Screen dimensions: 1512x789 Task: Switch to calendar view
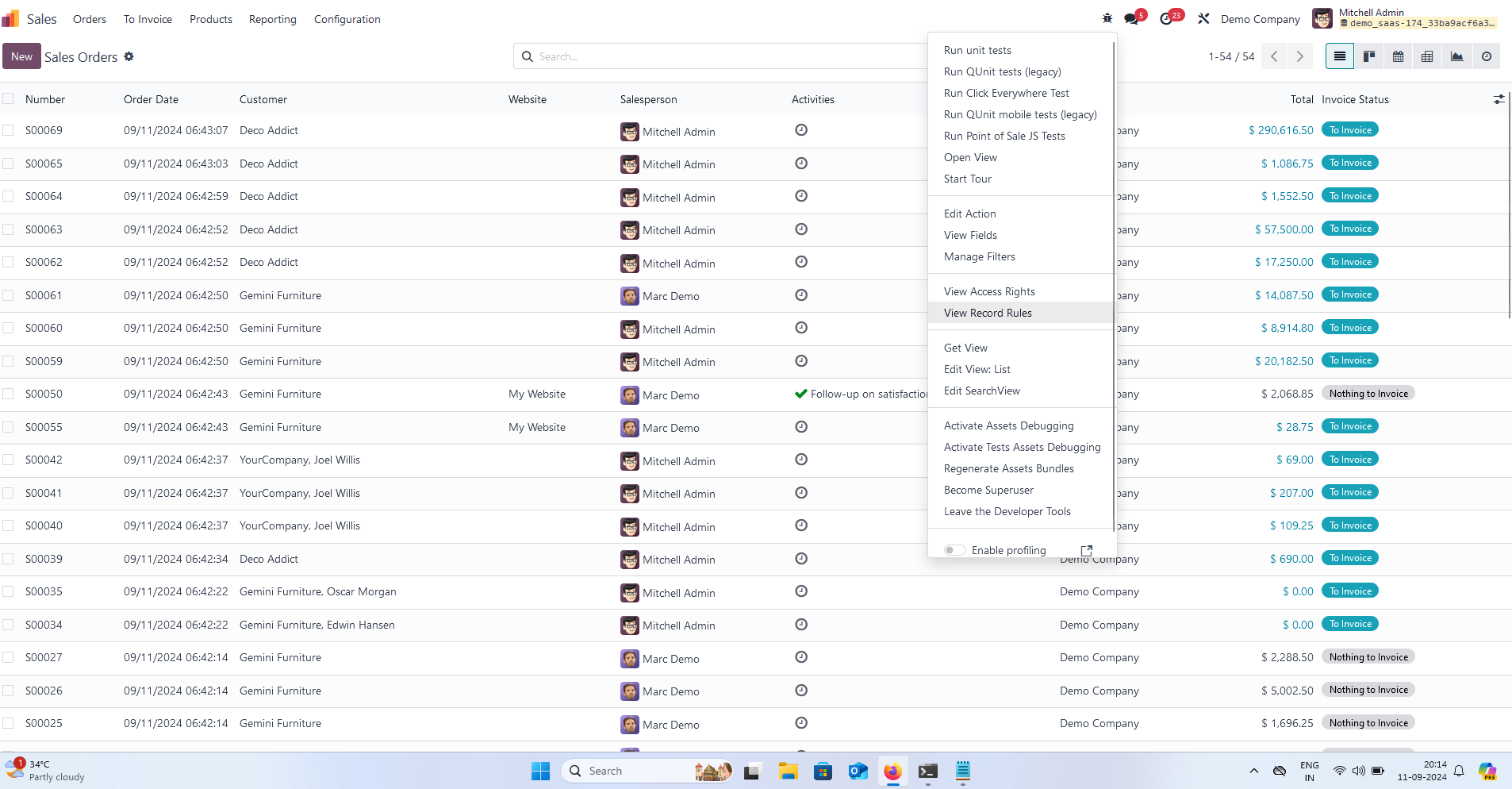pos(1399,56)
